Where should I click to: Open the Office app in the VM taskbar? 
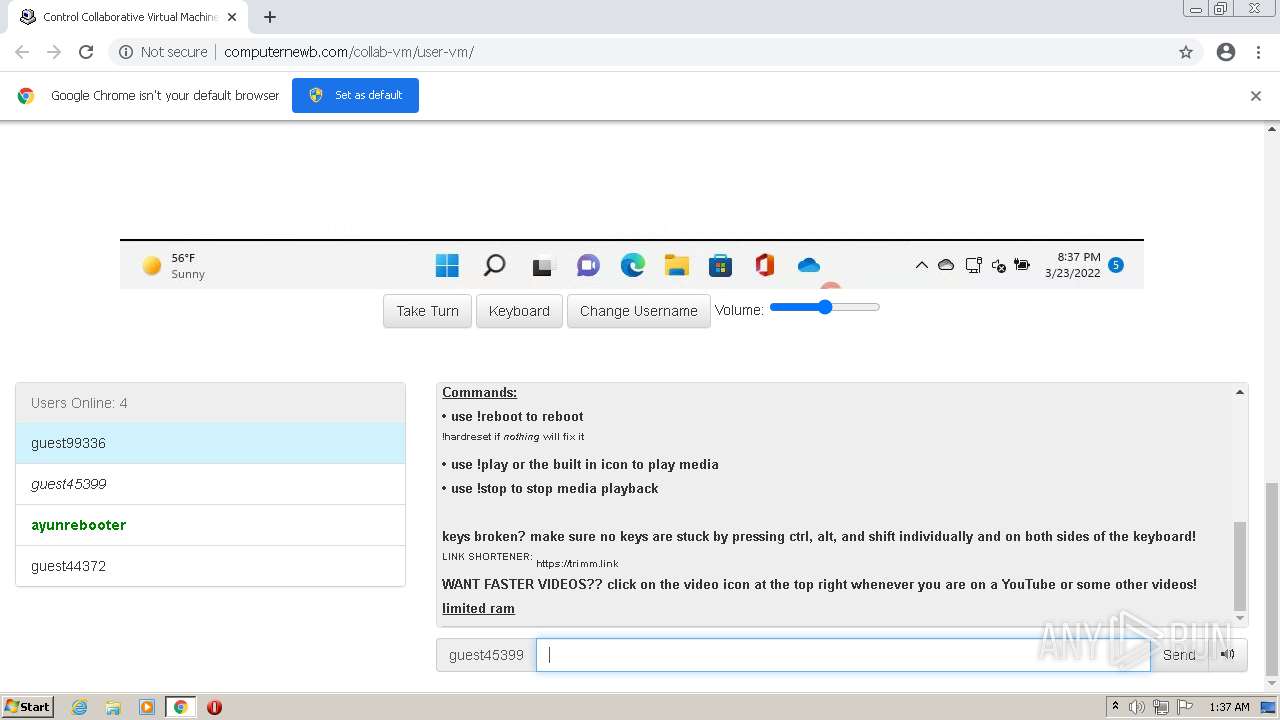coord(765,265)
